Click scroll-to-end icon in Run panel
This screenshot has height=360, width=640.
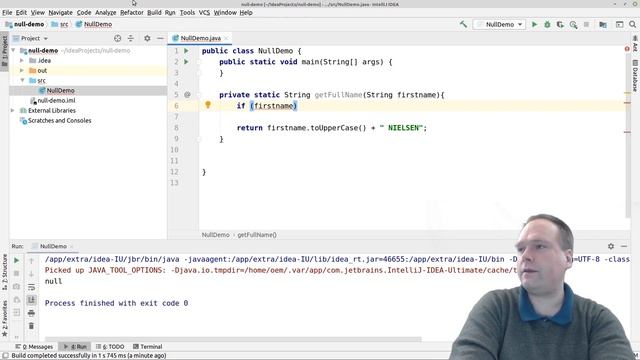(x=31, y=300)
